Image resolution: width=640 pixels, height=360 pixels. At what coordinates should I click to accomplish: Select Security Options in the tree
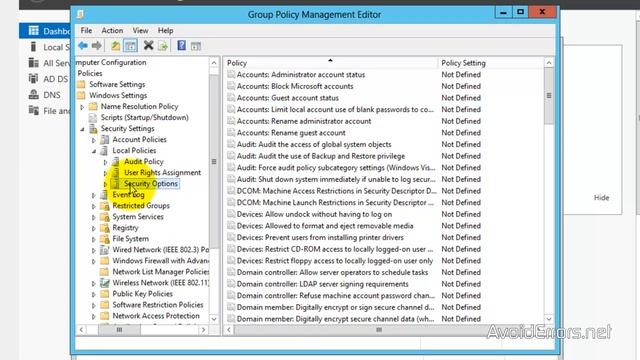(x=151, y=184)
